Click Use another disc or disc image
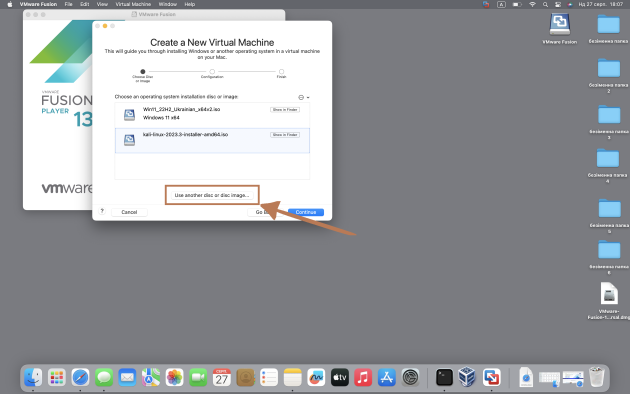630x394 pixels. pos(212,195)
